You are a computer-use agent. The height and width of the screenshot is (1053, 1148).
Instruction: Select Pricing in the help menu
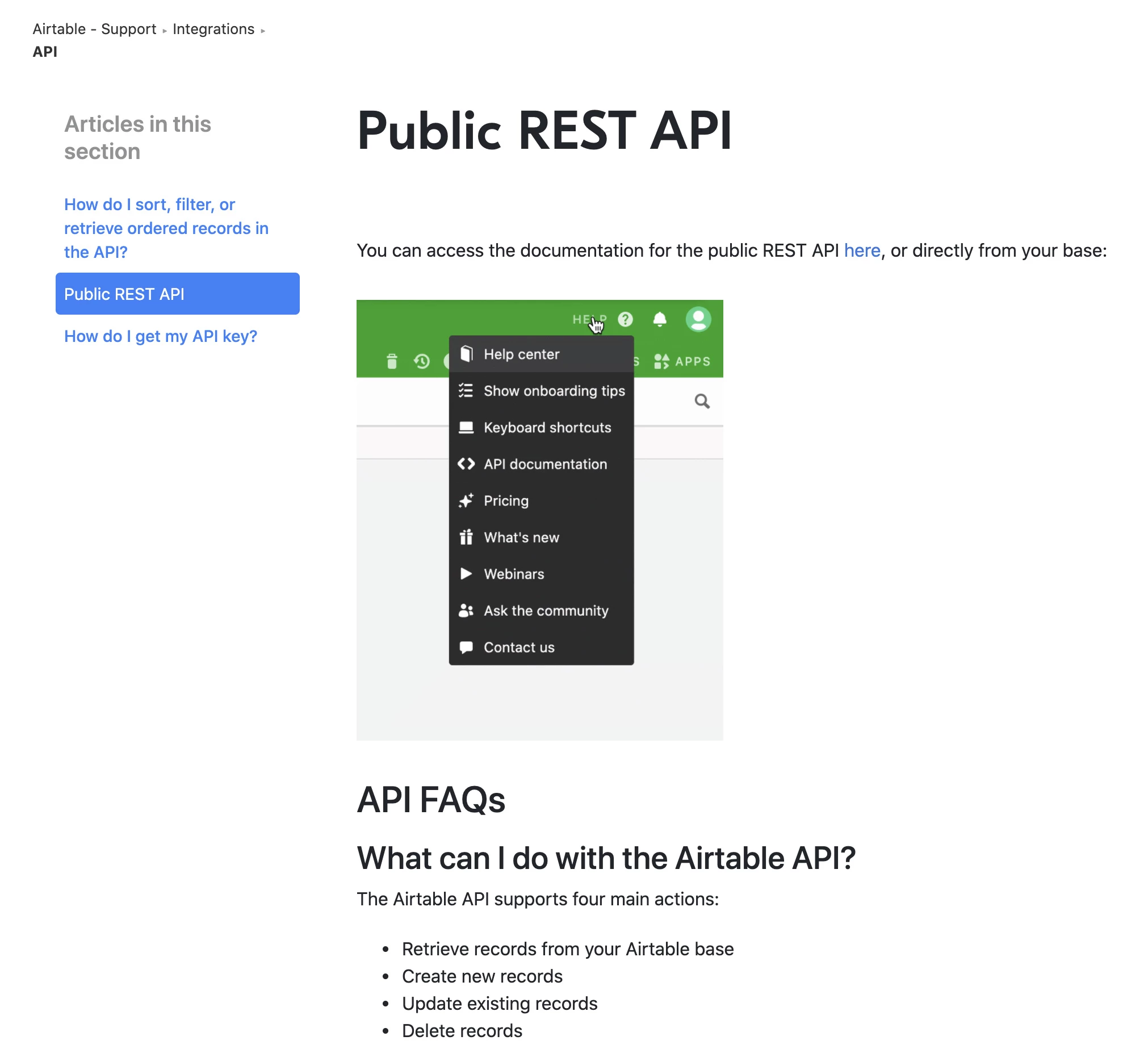click(541, 500)
